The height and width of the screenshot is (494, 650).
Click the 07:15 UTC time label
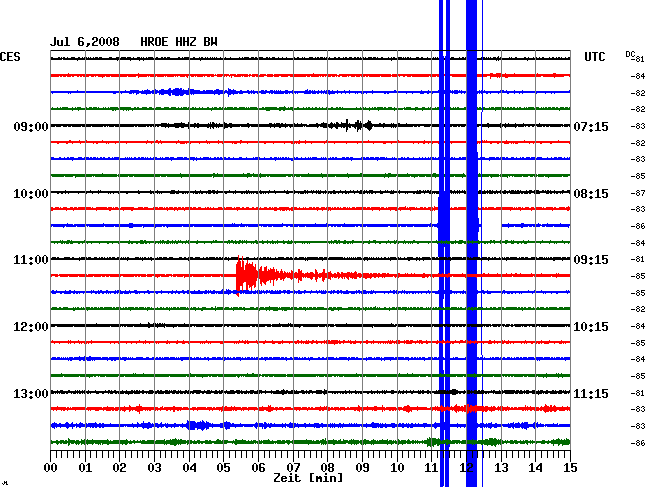click(591, 126)
